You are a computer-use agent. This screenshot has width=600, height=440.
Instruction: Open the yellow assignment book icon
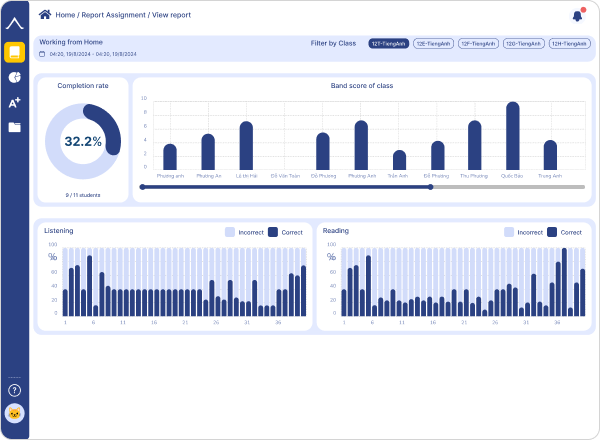pyautogui.click(x=14, y=52)
